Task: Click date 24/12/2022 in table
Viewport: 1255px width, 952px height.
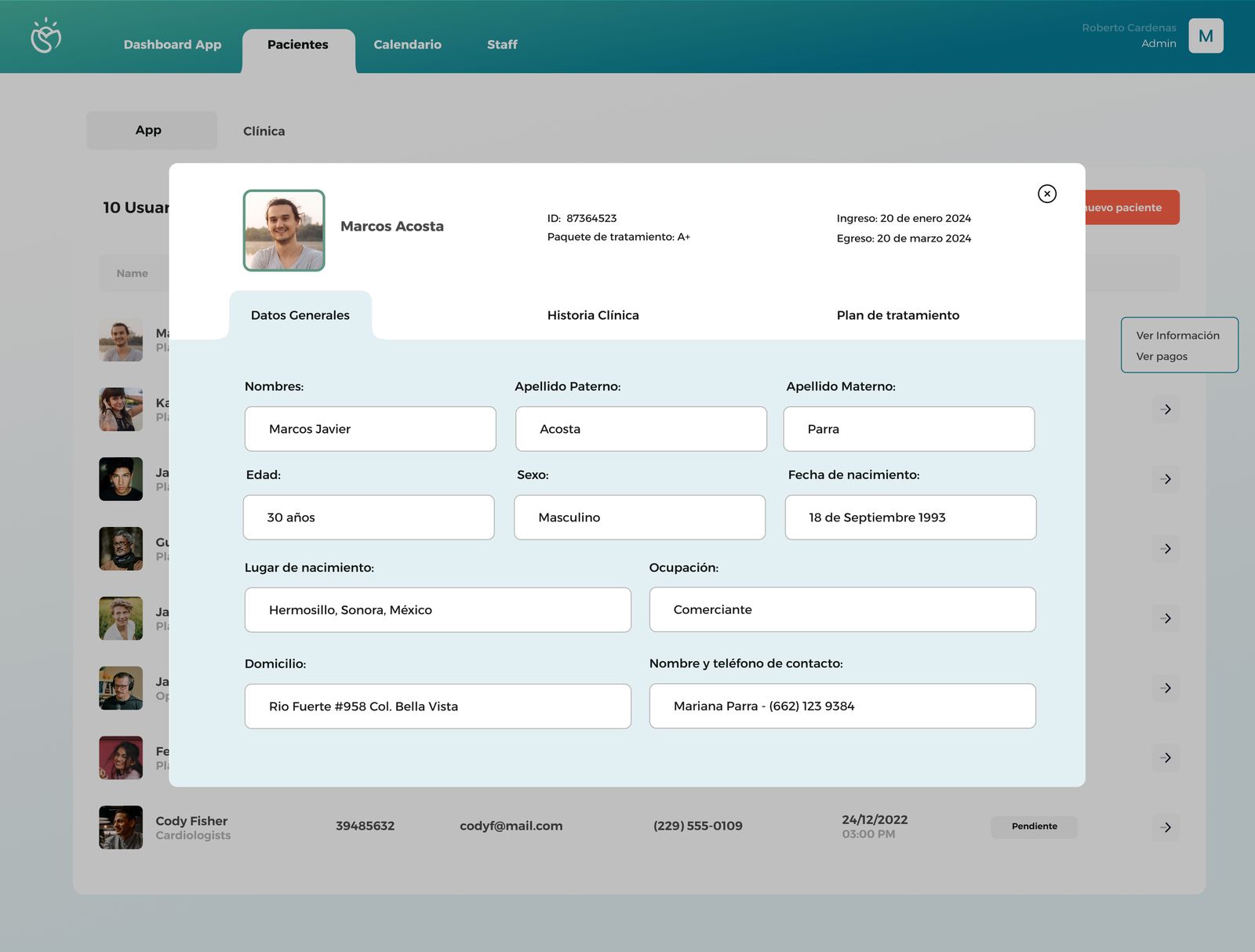Action: click(x=875, y=819)
